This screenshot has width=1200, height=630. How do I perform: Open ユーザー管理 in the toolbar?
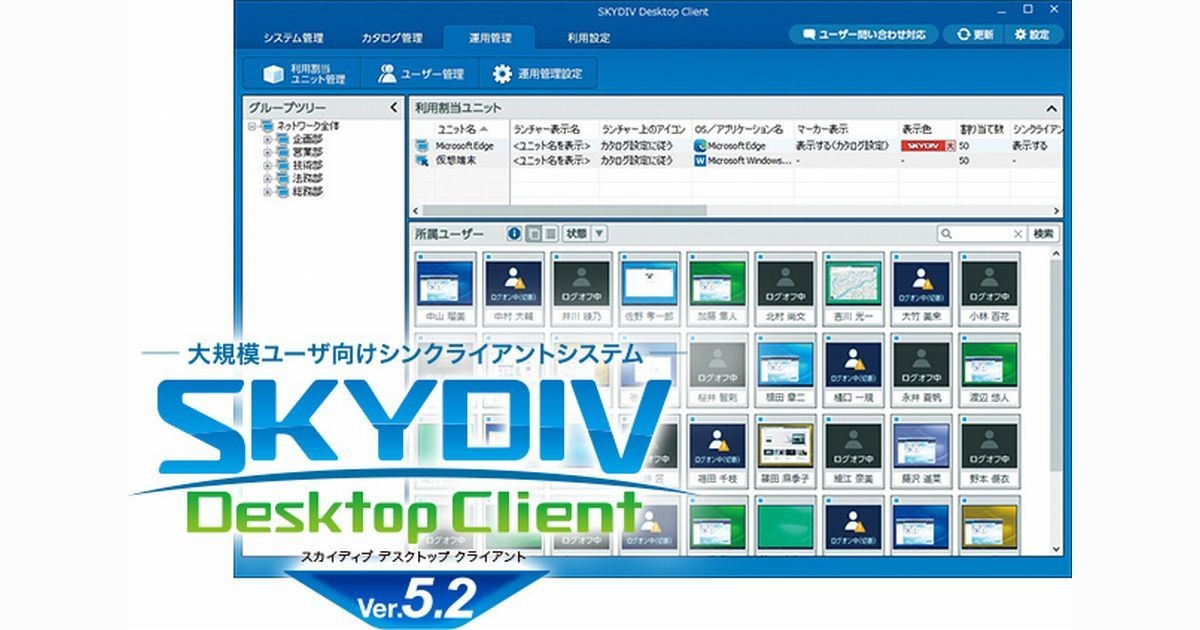(x=421, y=73)
